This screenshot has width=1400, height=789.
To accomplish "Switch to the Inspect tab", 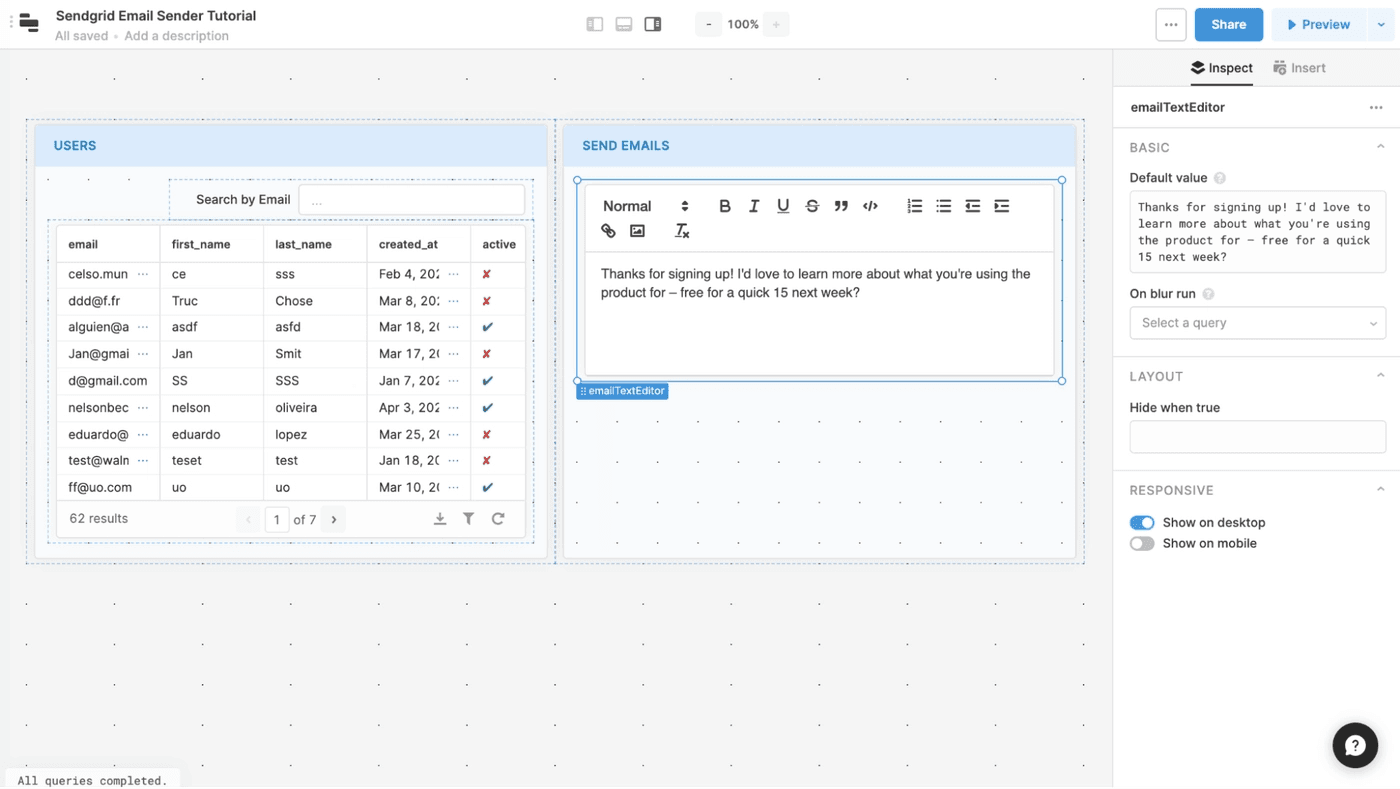I will [1221, 68].
